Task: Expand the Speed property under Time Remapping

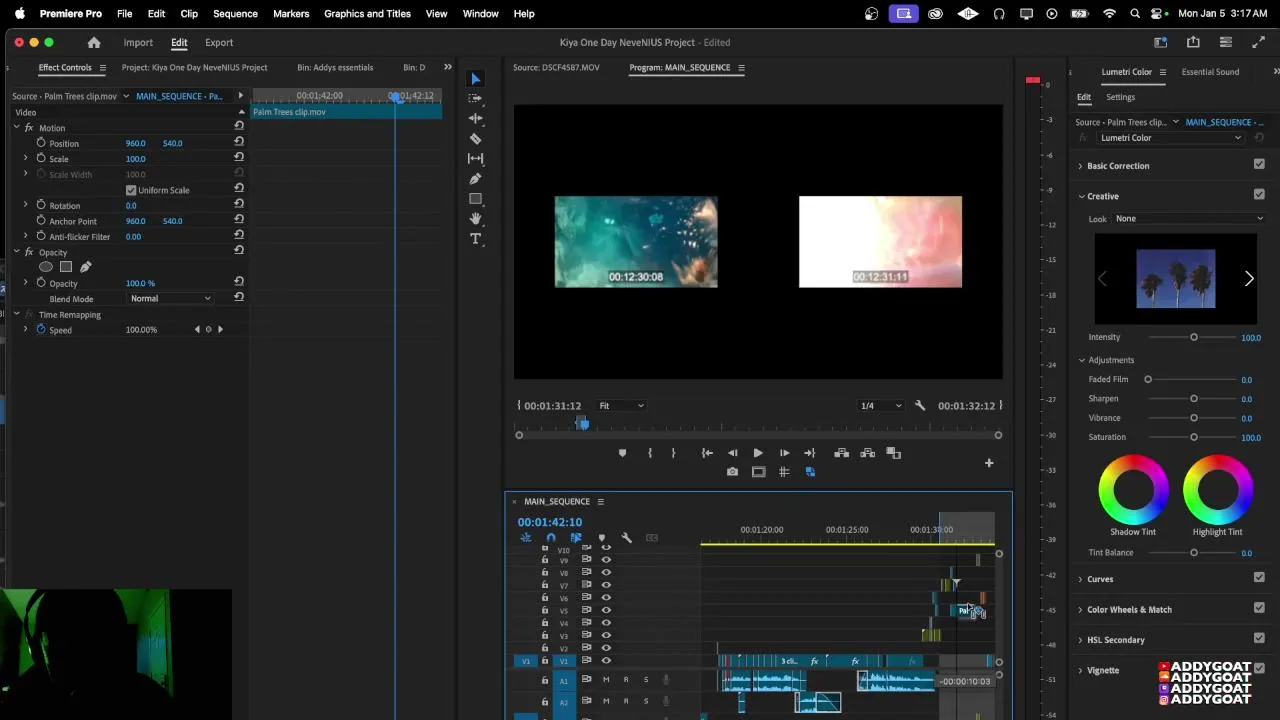Action: (26, 329)
